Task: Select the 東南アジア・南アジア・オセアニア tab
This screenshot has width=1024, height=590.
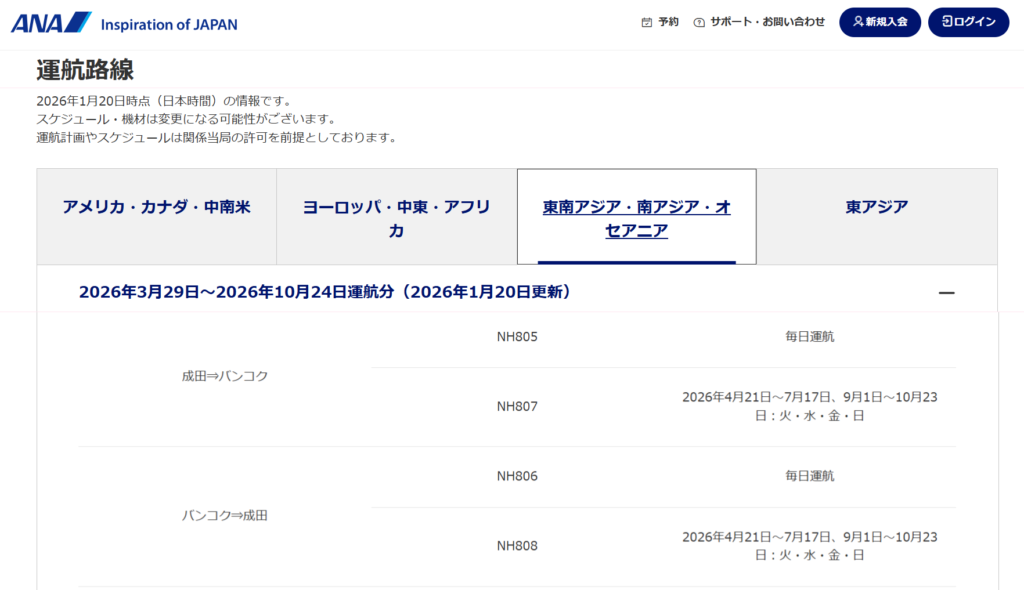Action: click(636, 218)
